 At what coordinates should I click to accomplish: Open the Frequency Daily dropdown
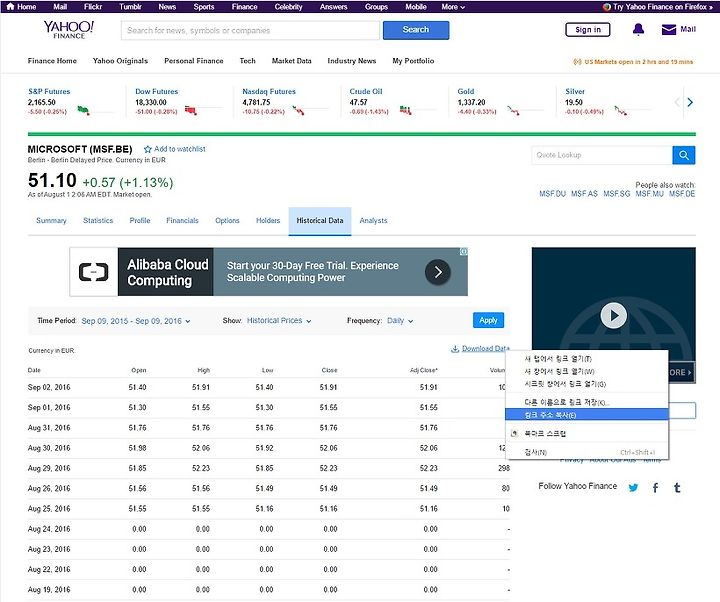coord(400,321)
